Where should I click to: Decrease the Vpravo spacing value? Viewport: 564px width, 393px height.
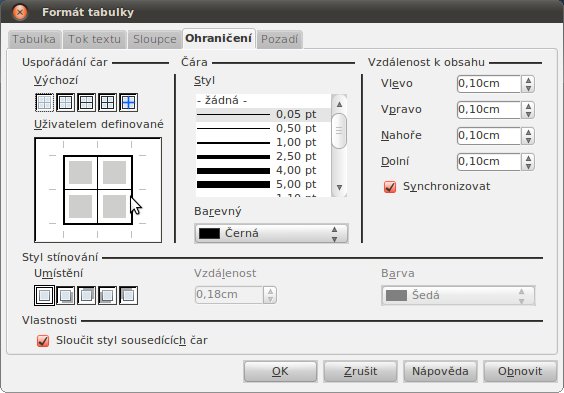[528, 114]
